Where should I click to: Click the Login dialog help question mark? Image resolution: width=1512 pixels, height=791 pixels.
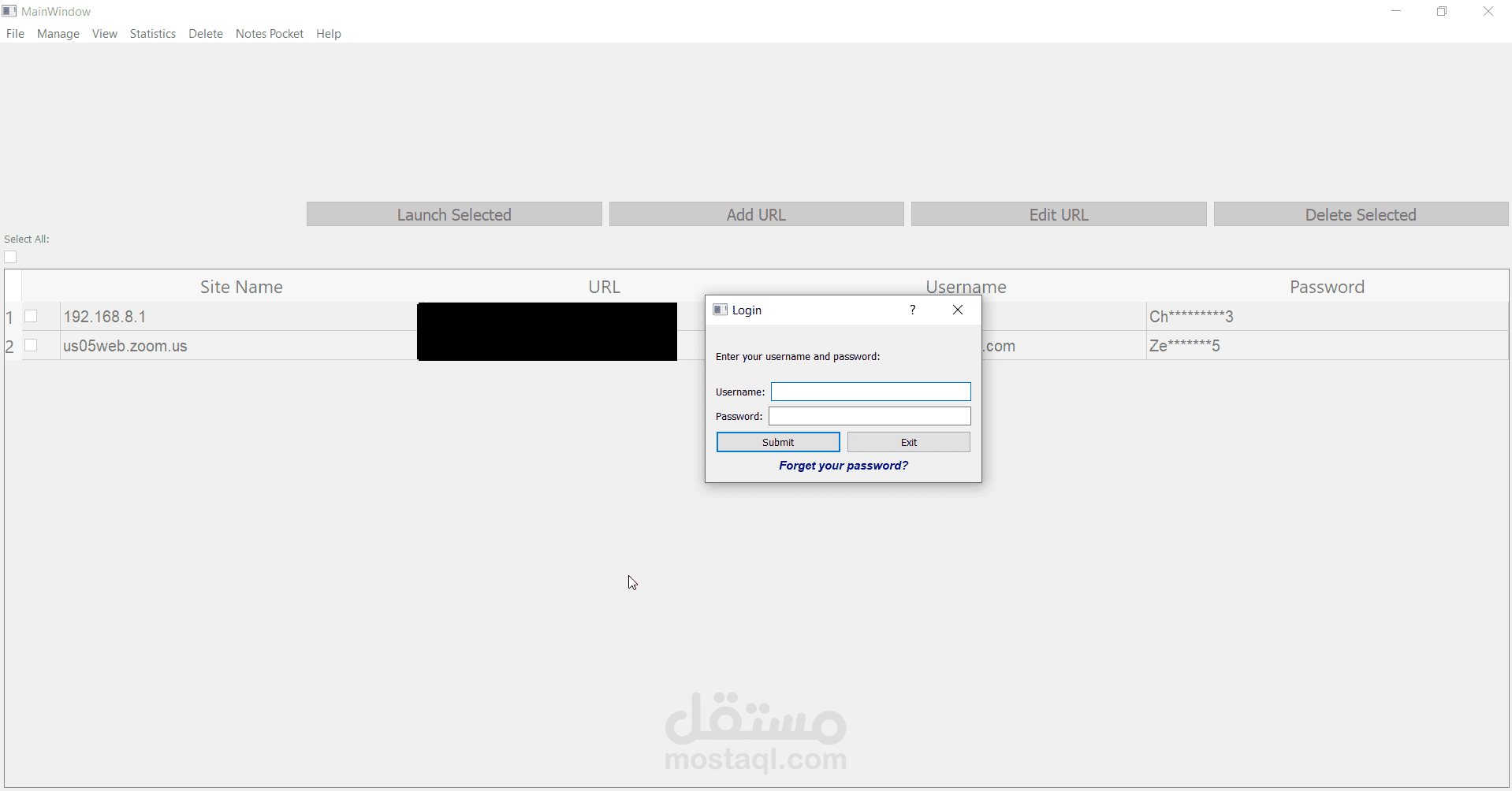[913, 310]
